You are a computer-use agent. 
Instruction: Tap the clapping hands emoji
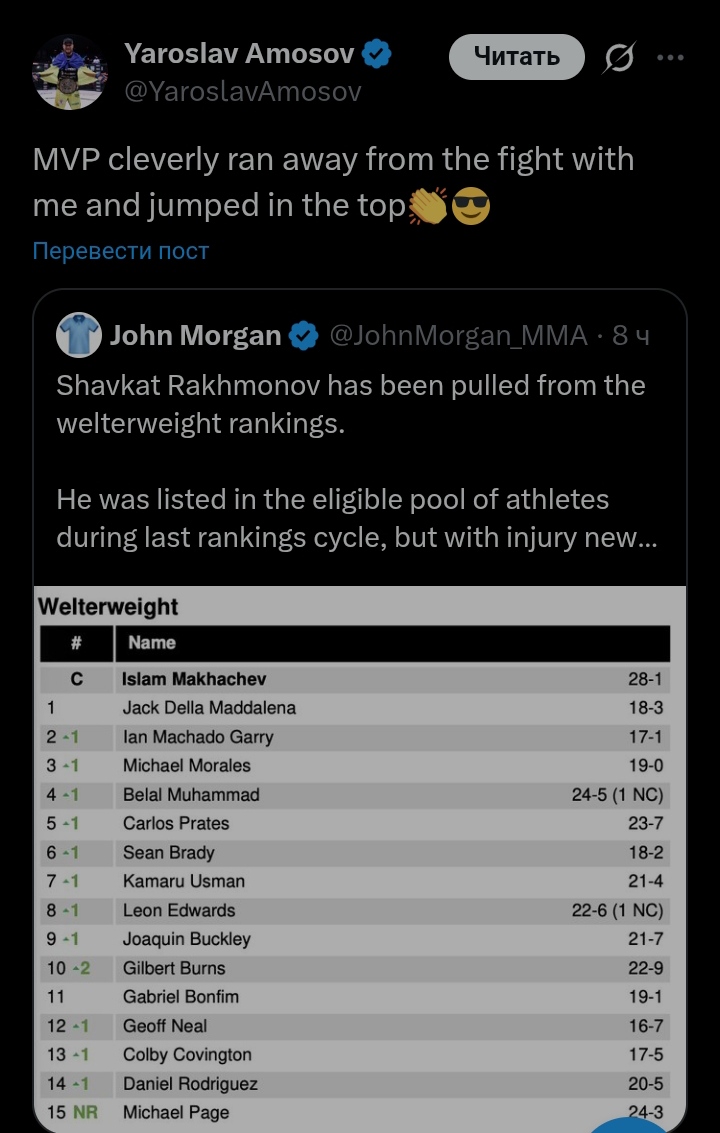click(428, 207)
